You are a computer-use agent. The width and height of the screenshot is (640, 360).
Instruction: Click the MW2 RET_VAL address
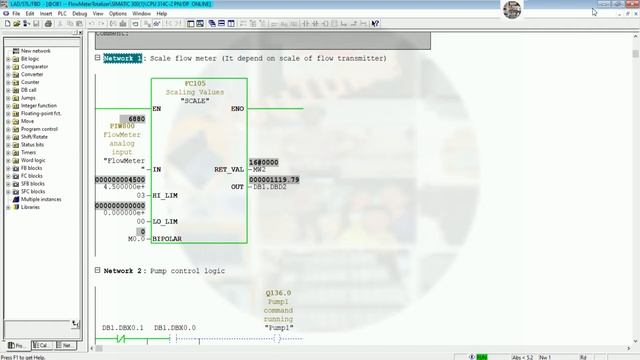coord(259,169)
